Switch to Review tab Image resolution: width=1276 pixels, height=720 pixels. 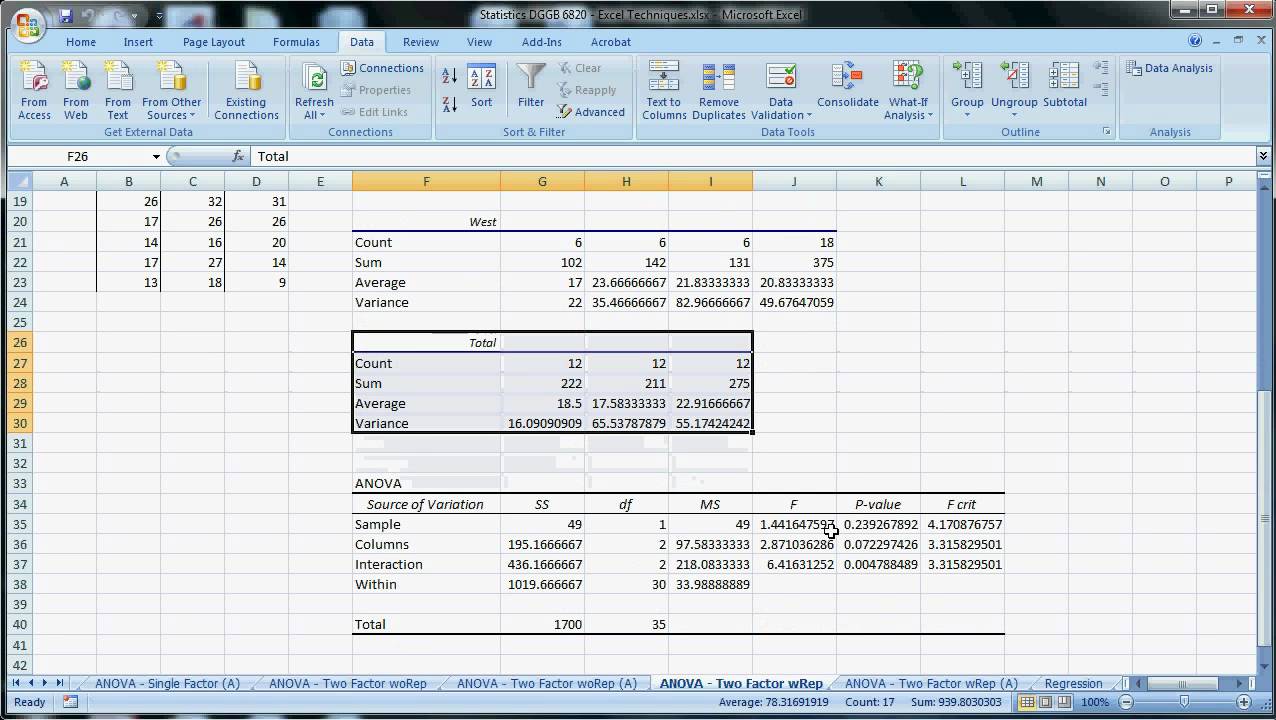[421, 42]
